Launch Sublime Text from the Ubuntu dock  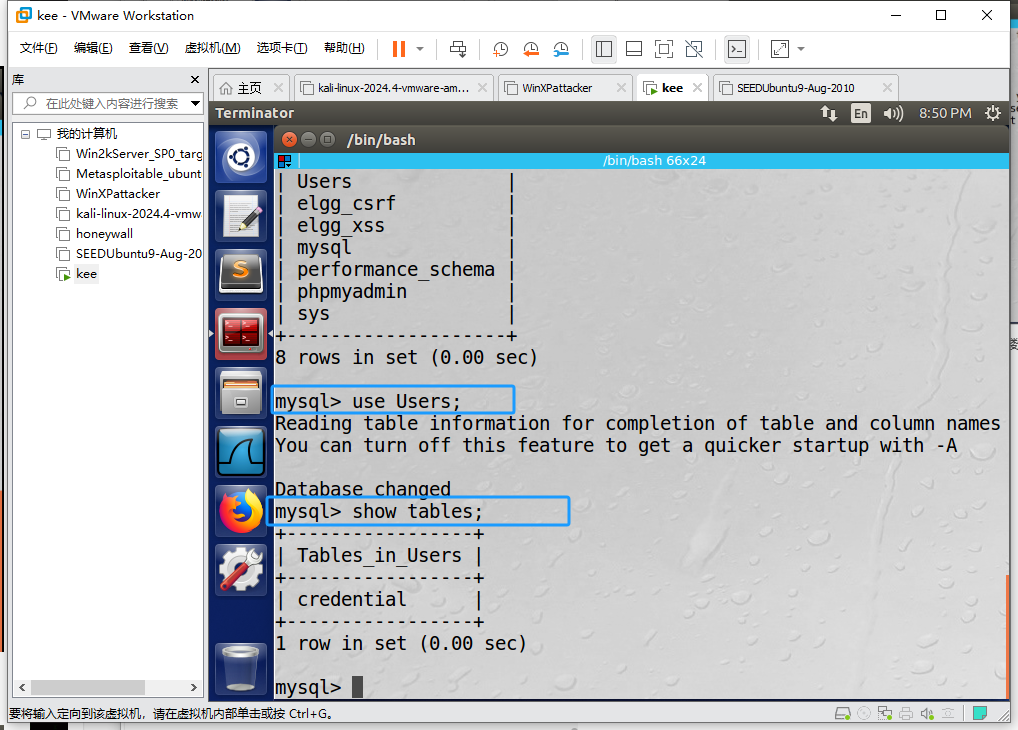(x=241, y=274)
